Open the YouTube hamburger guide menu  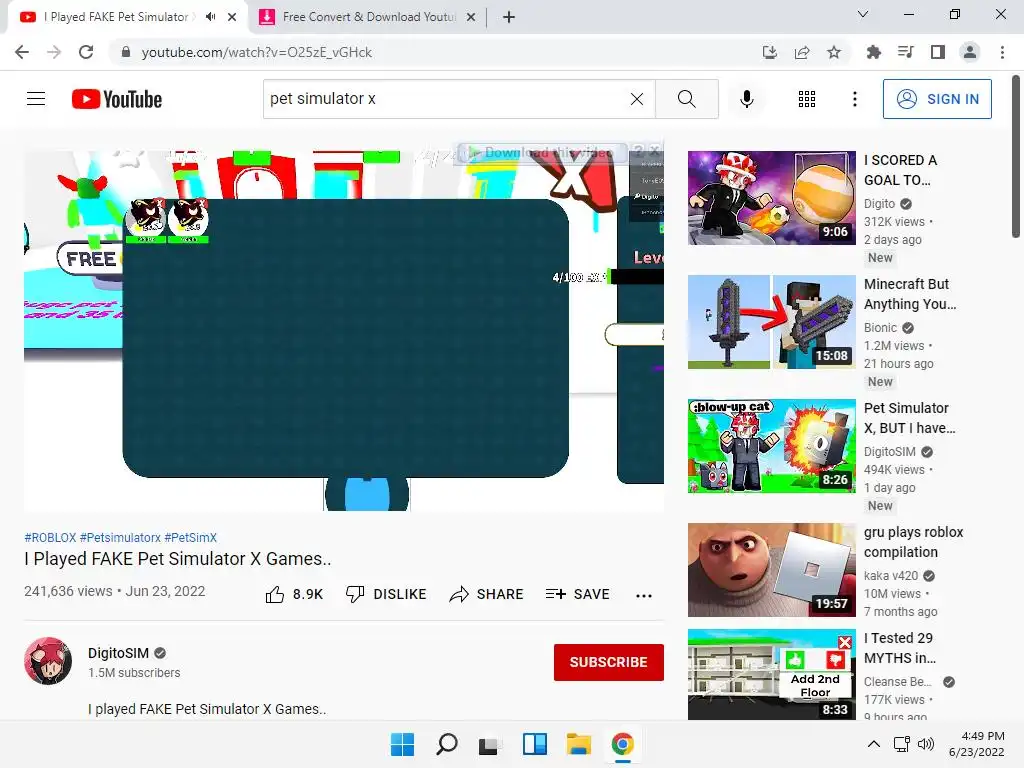(x=36, y=99)
